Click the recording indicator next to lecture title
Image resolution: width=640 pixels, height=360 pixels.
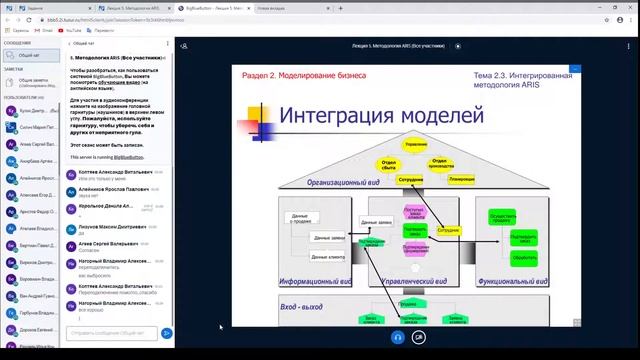pos(458,46)
